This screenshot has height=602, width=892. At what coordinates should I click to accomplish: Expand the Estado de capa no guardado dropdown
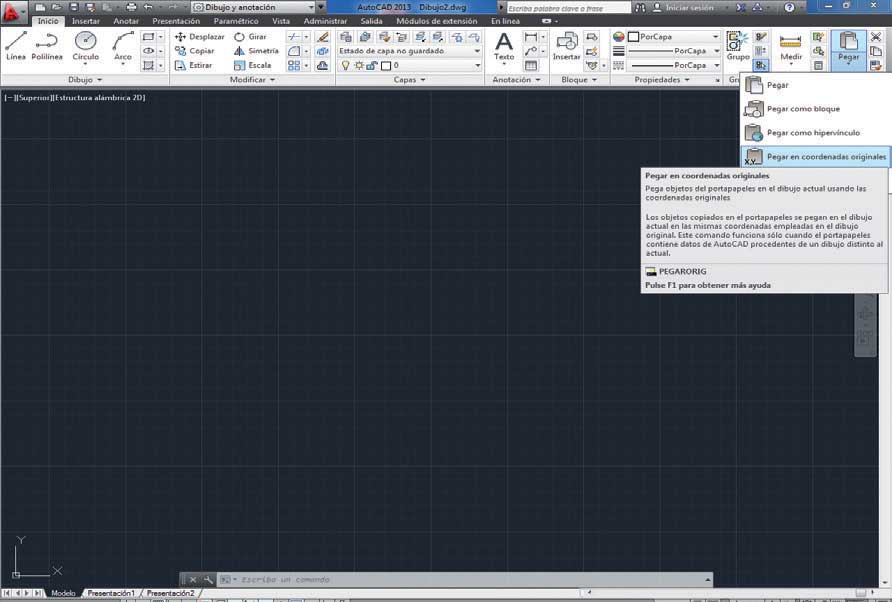409,51
